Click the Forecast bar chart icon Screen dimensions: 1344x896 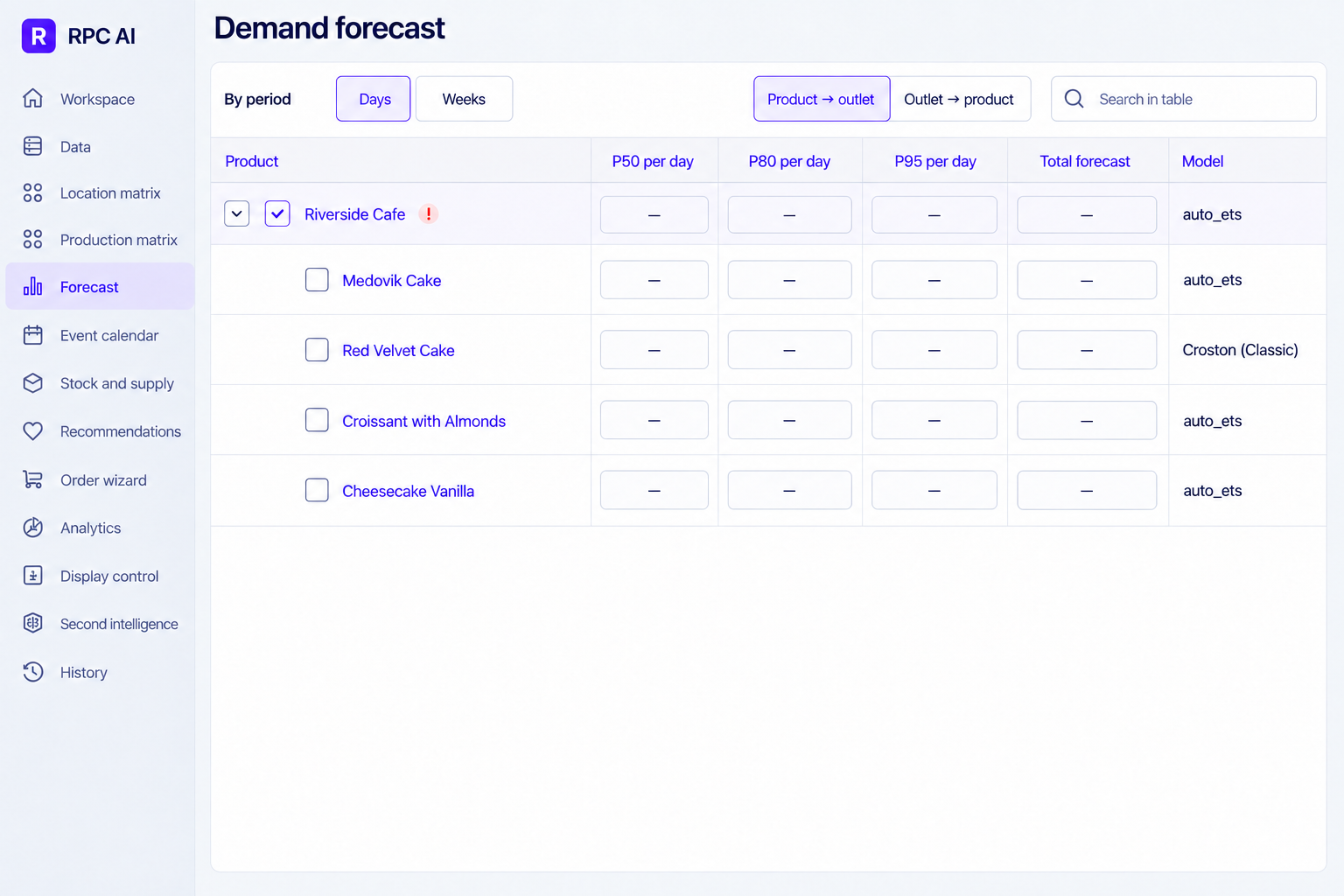(x=32, y=286)
